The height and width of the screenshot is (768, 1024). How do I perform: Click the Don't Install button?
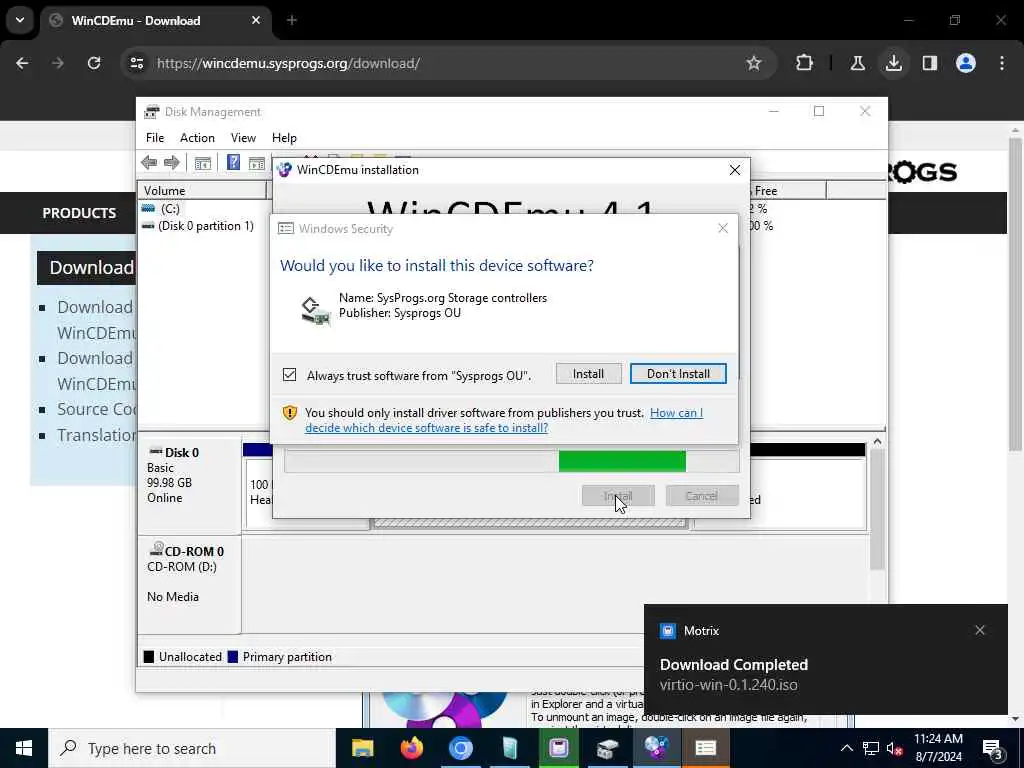pos(678,374)
